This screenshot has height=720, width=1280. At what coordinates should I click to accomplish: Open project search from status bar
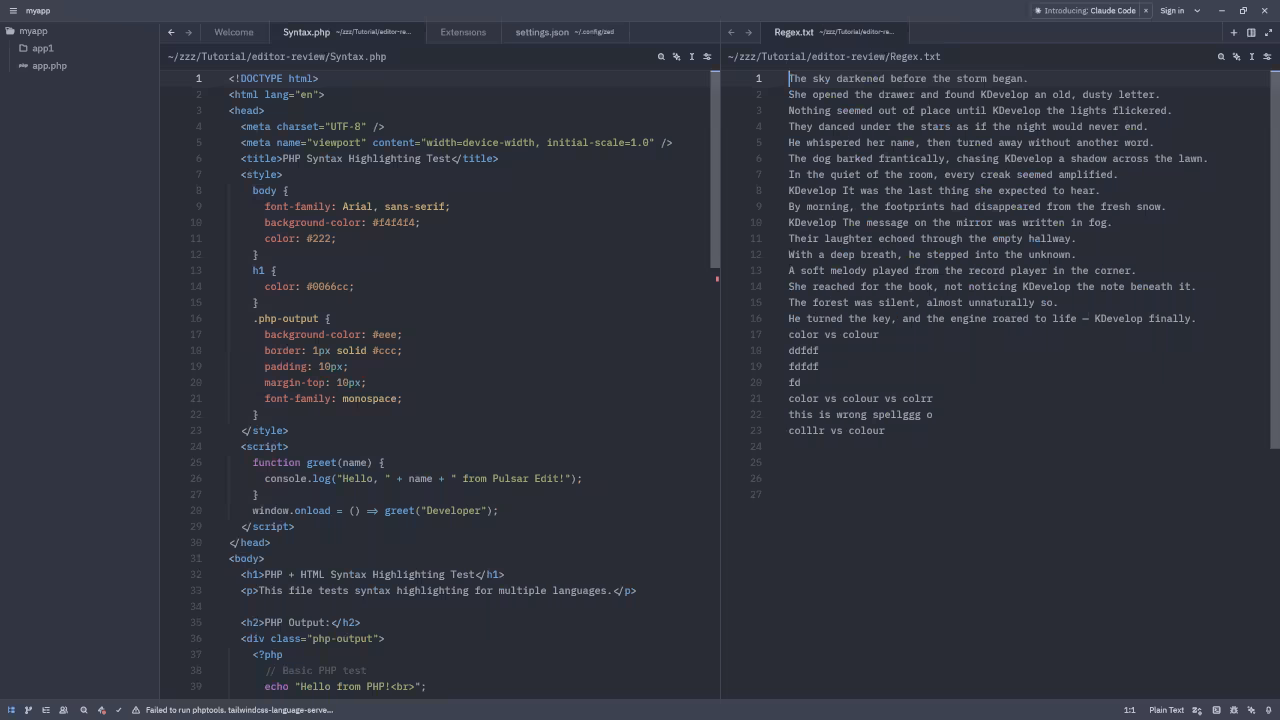click(84, 710)
